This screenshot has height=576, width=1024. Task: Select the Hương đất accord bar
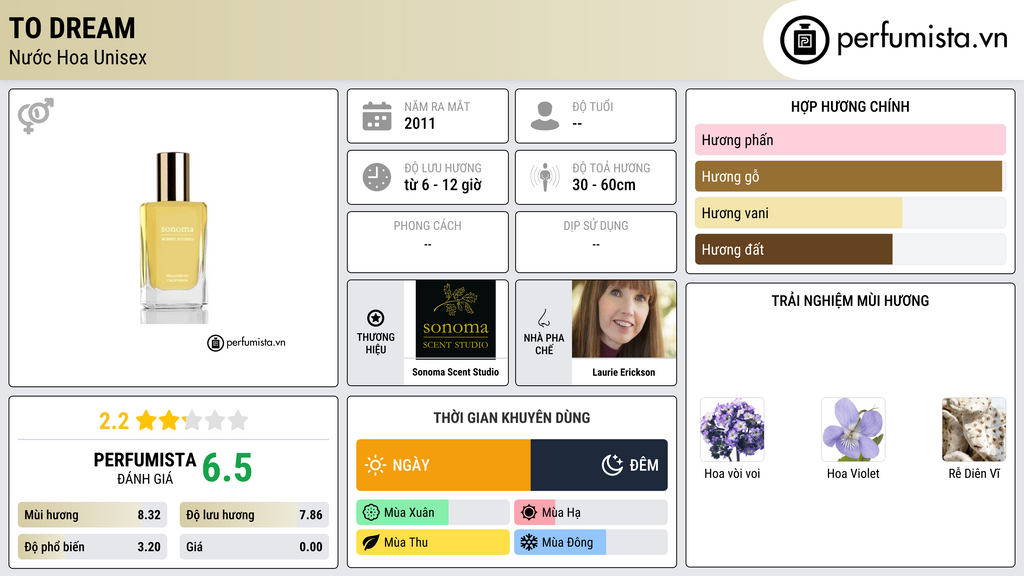pyautogui.click(x=850, y=249)
